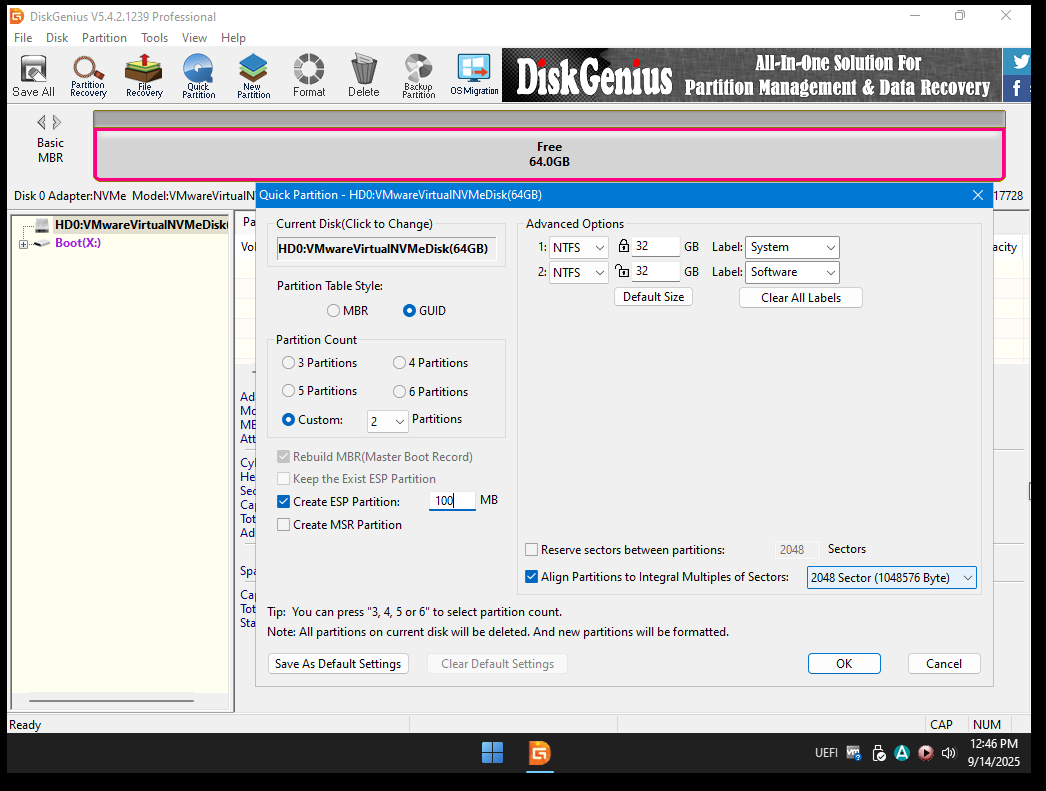The image size is (1046, 791).
Task: Click Save As Default Settings
Action: click(338, 664)
